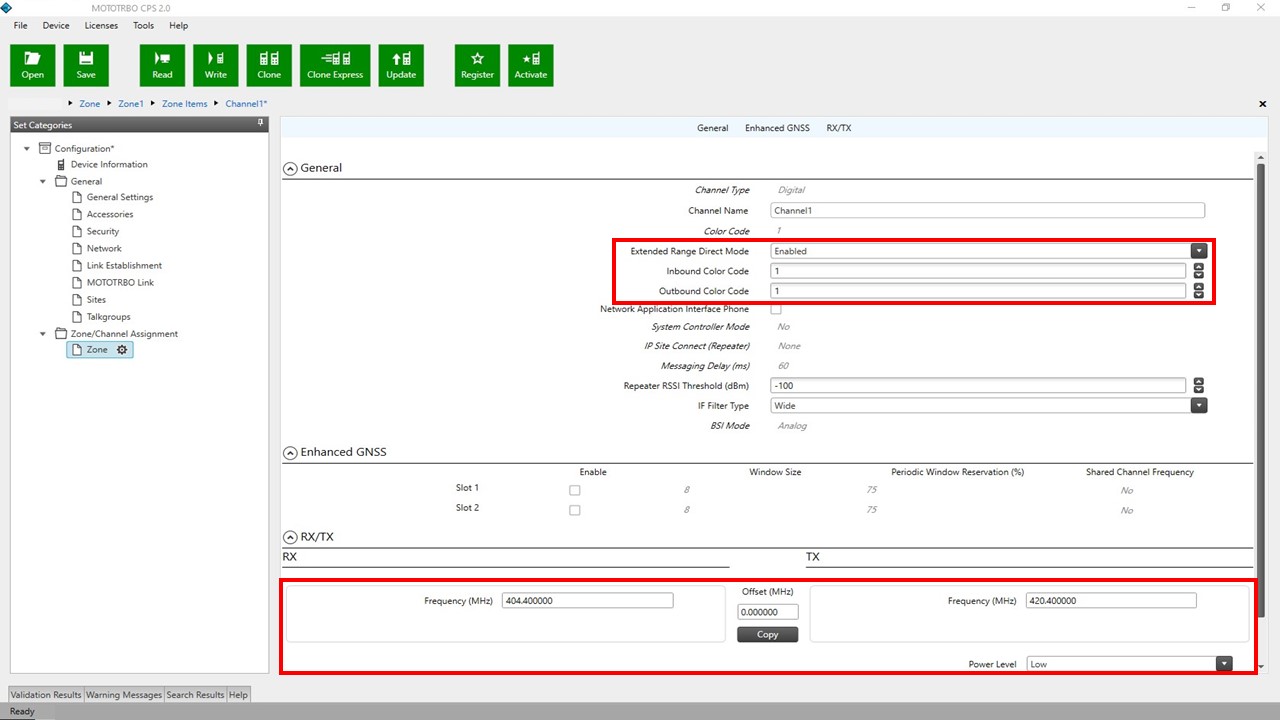The width and height of the screenshot is (1280, 720).
Task: Collapse the Enhanced GNSS section
Action: coord(290,452)
